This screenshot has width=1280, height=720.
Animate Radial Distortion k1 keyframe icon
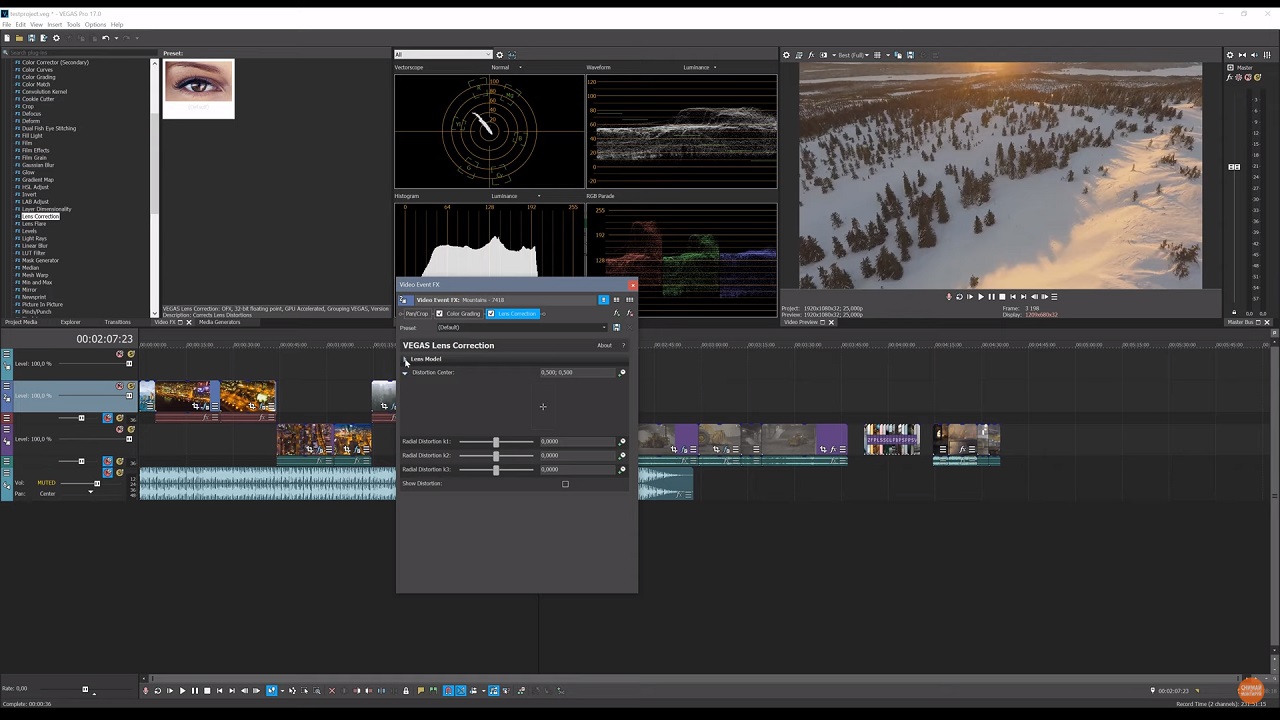pyautogui.click(x=622, y=442)
